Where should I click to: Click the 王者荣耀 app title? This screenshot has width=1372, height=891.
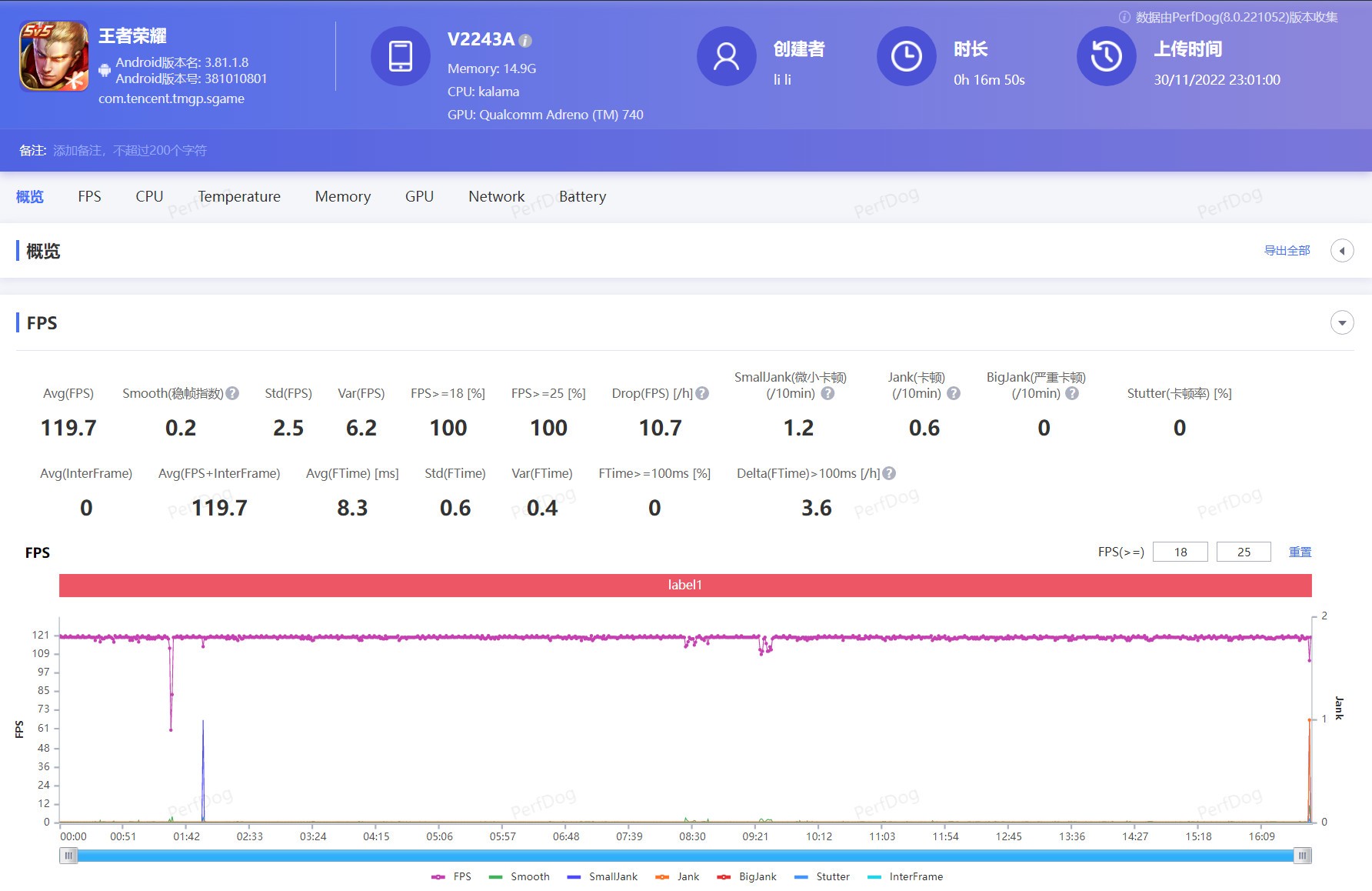point(132,36)
